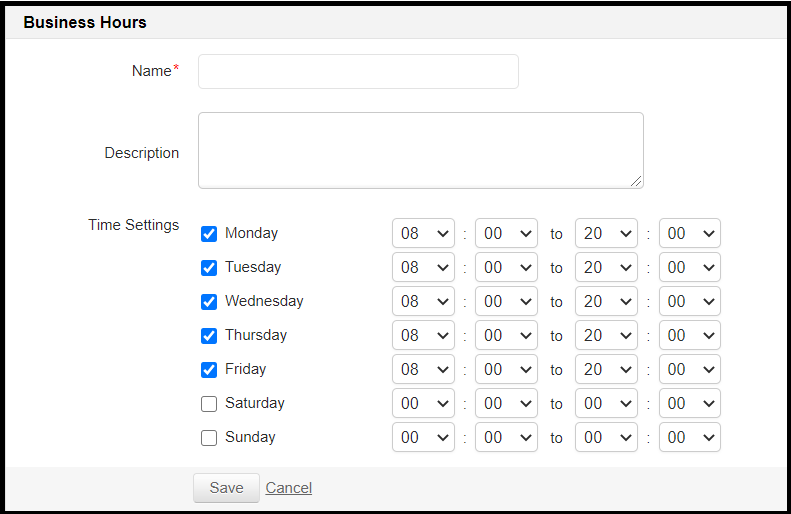Open Friday start hour dropdown
The width and height of the screenshot is (791, 514).
tap(423, 370)
